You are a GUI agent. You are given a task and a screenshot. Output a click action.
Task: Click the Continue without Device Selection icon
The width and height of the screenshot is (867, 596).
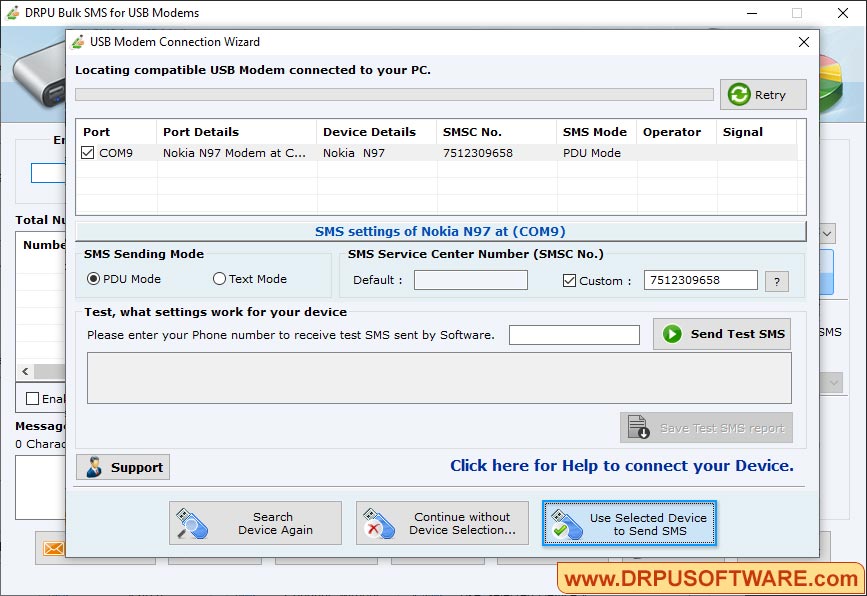[x=380, y=522]
